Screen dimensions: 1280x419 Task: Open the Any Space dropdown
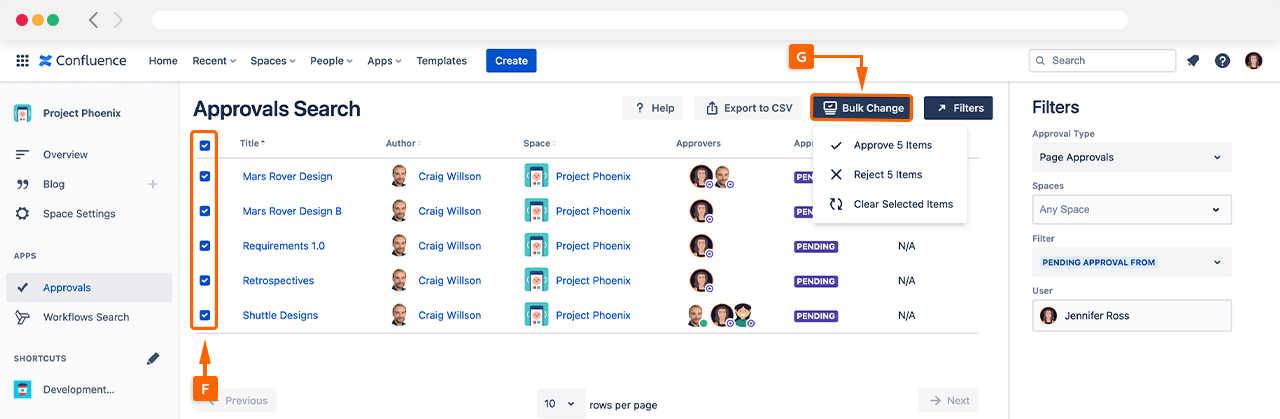point(1131,210)
